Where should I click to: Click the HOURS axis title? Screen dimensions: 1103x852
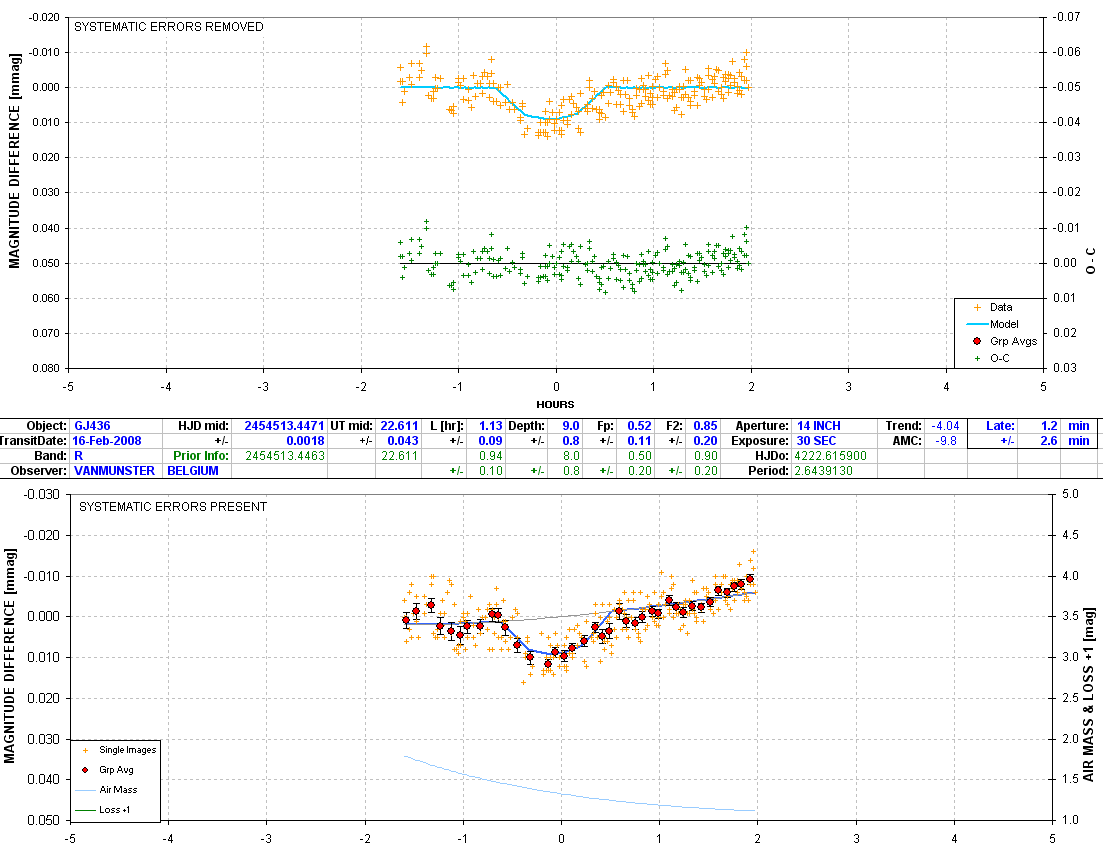coord(555,405)
